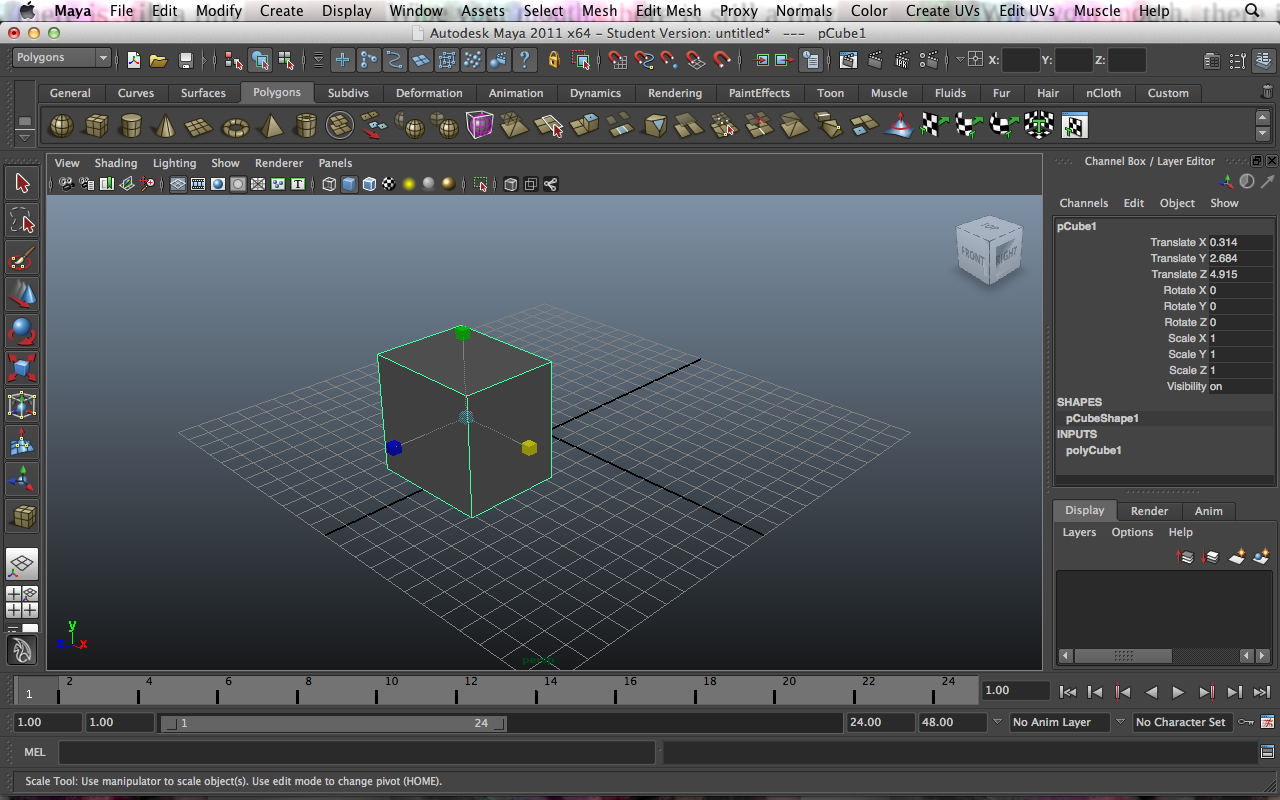Click the open scene folder icon

[x=158, y=60]
